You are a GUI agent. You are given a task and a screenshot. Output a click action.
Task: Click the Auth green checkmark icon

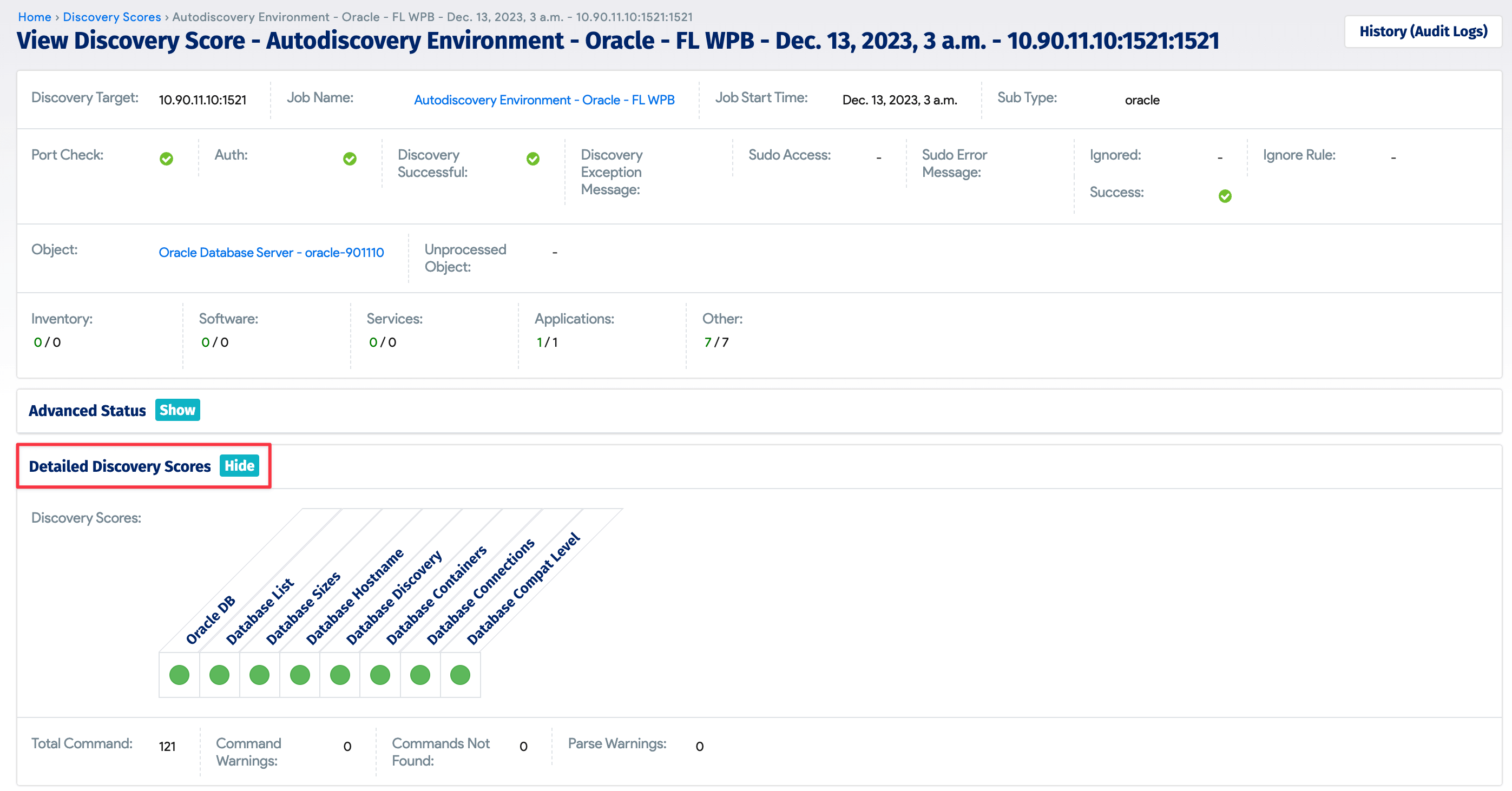pyautogui.click(x=350, y=159)
